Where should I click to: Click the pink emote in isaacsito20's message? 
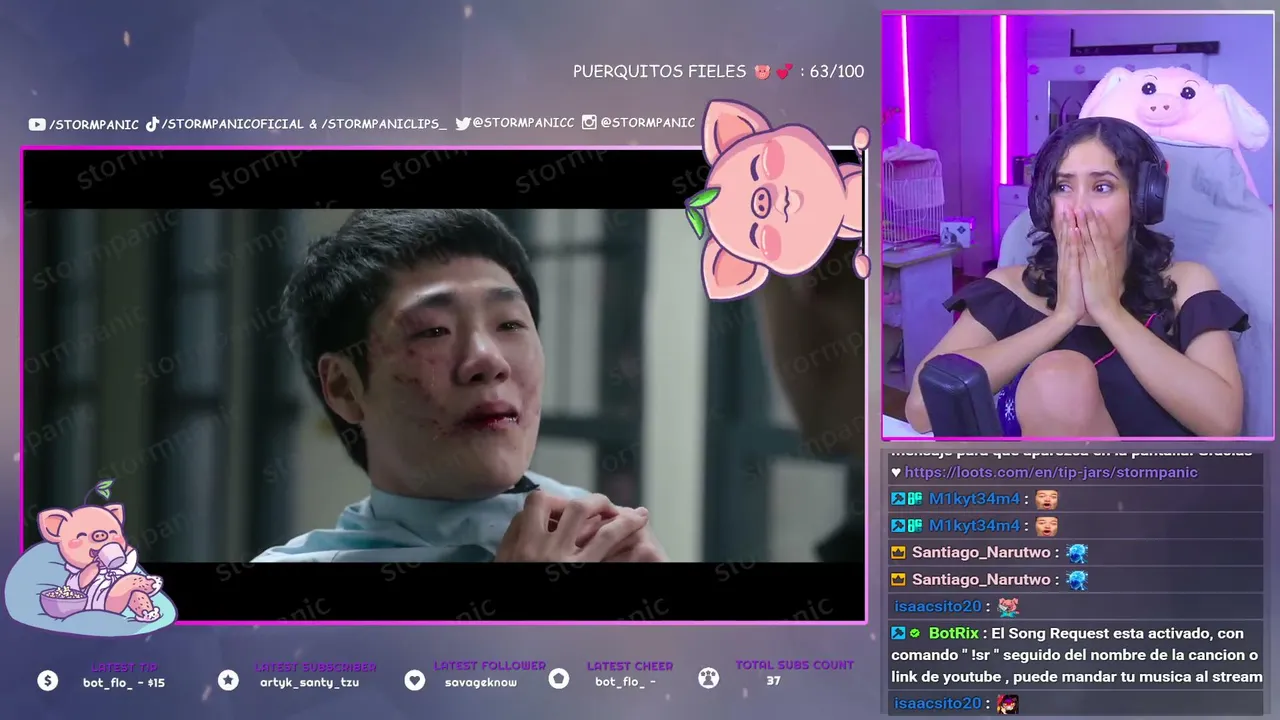pyautogui.click(x=1008, y=606)
